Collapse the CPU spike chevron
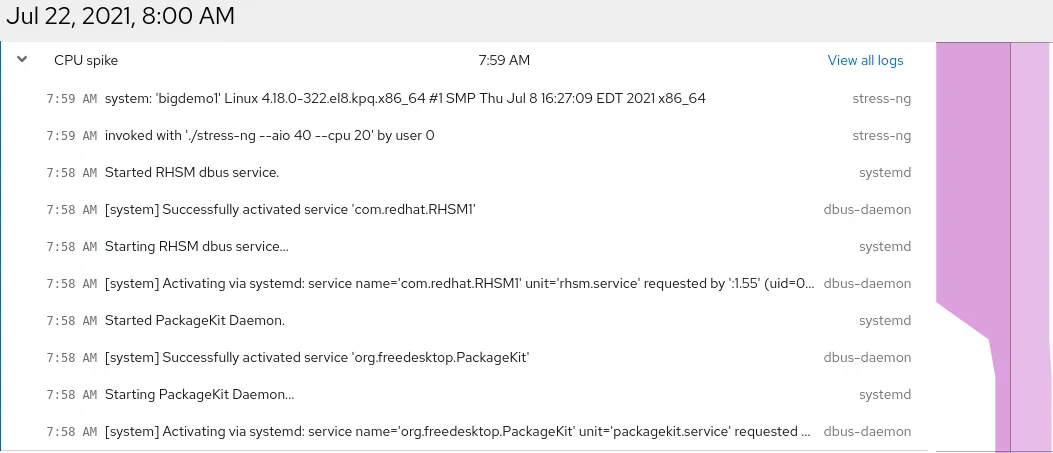This screenshot has width=1053, height=453. [x=22, y=60]
